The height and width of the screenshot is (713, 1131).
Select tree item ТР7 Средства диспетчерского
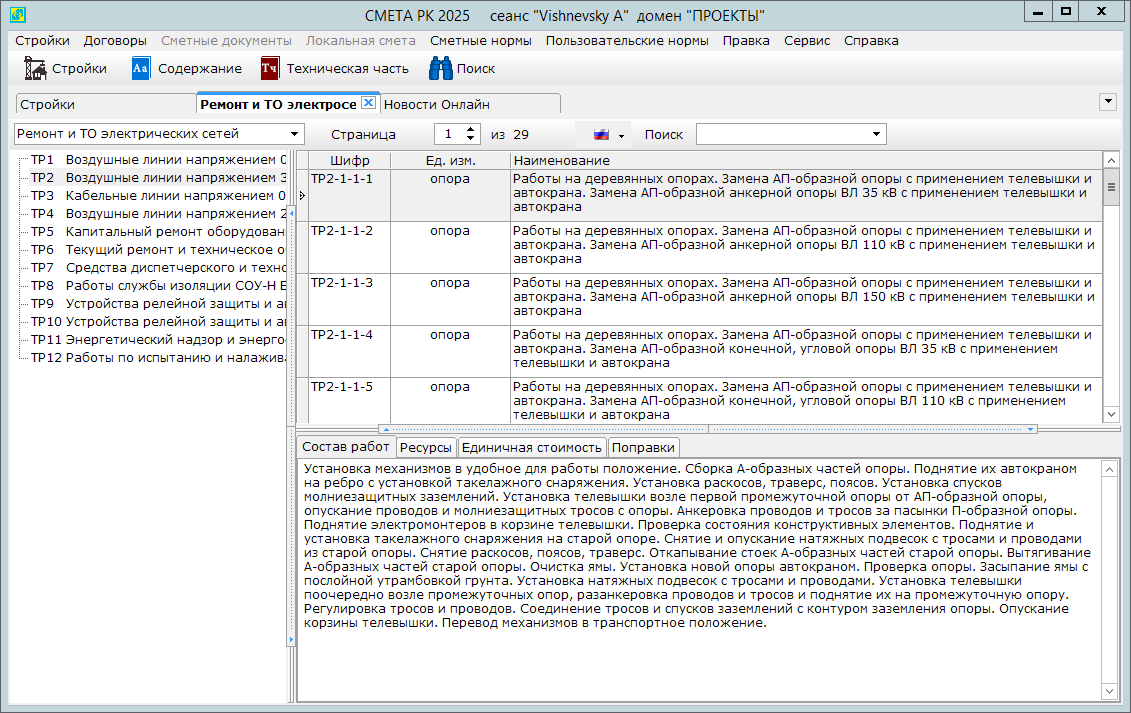(x=158, y=268)
